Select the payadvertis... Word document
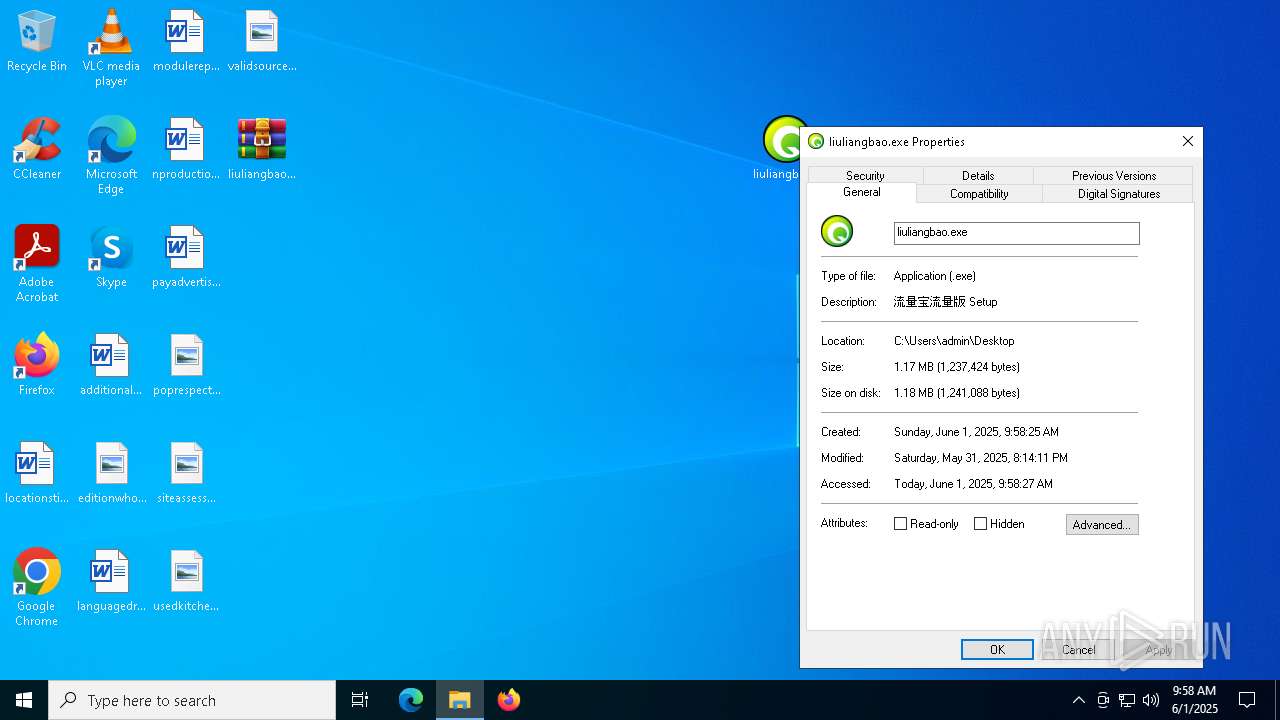This screenshot has width=1280, height=720. [186, 257]
